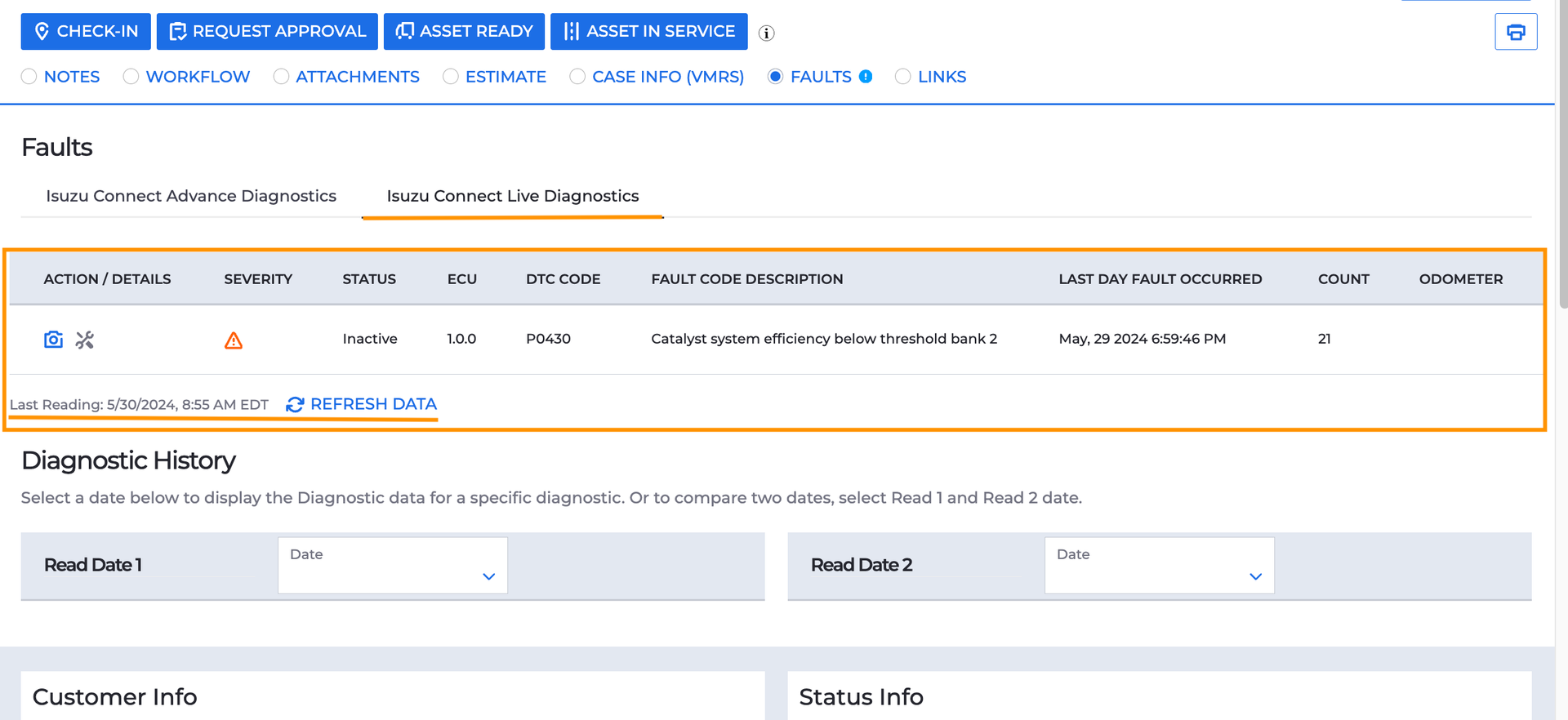
Task: Open the Read Date 1 date dropdown
Action: click(x=393, y=565)
